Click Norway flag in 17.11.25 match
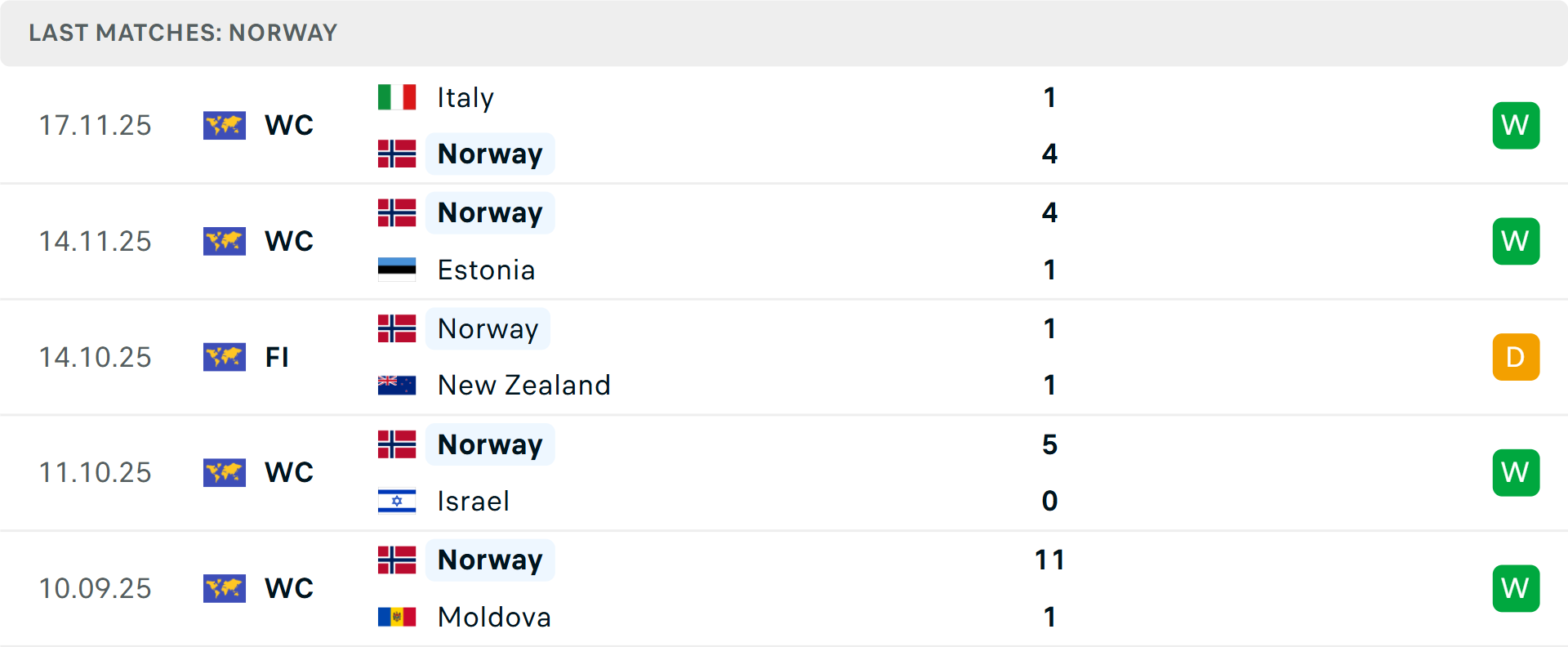This screenshot has width=1568, height=647. point(397,154)
